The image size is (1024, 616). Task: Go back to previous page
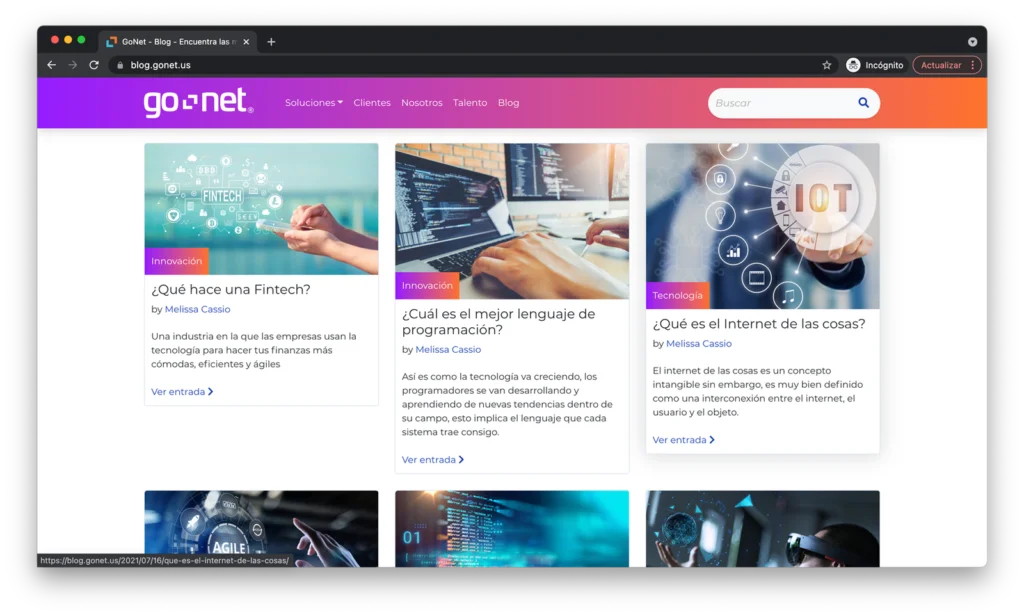tap(52, 65)
